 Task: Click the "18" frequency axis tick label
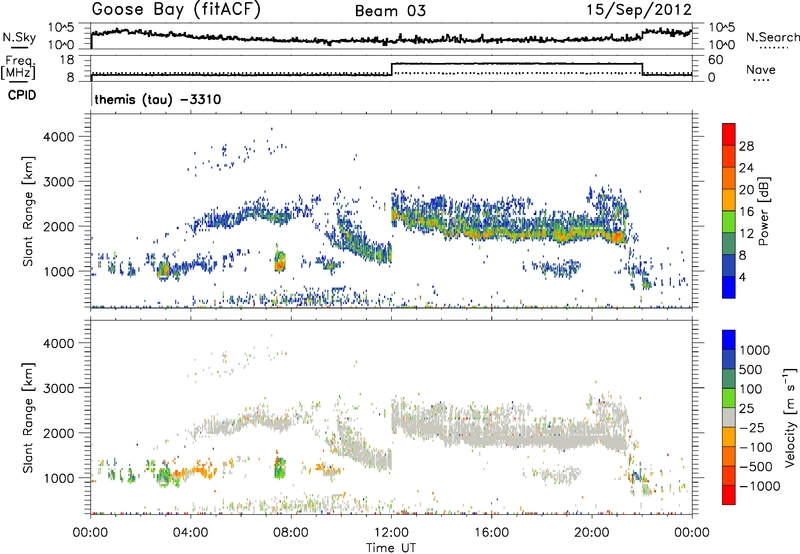coord(67,60)
